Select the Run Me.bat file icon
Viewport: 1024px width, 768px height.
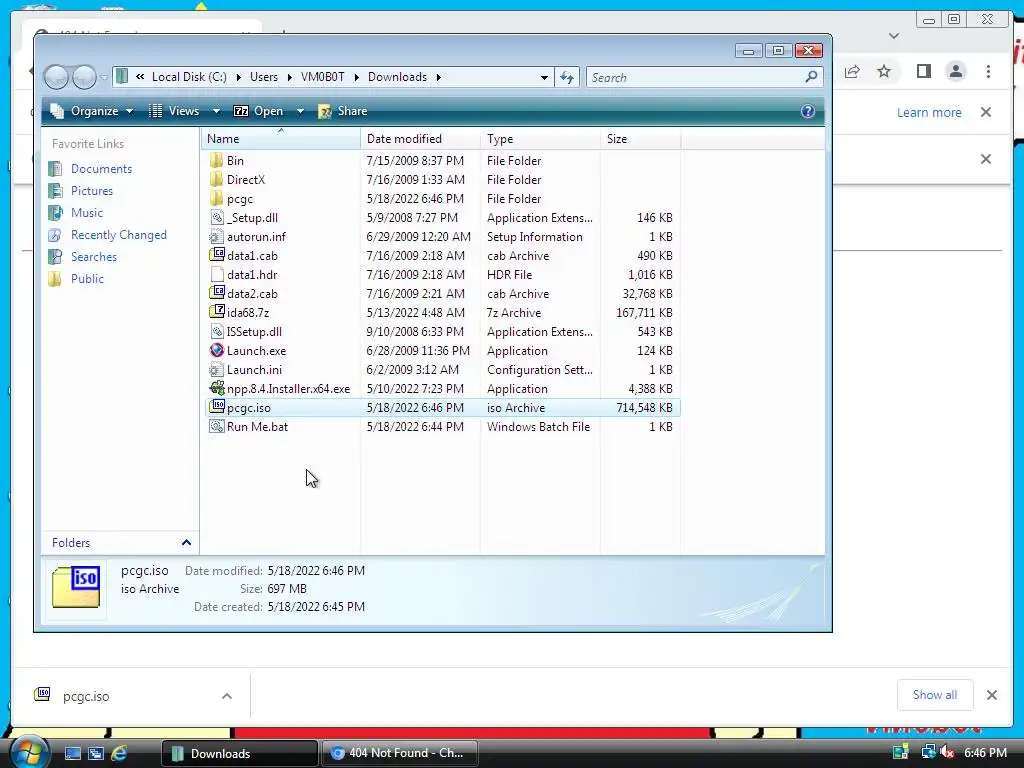216,426
